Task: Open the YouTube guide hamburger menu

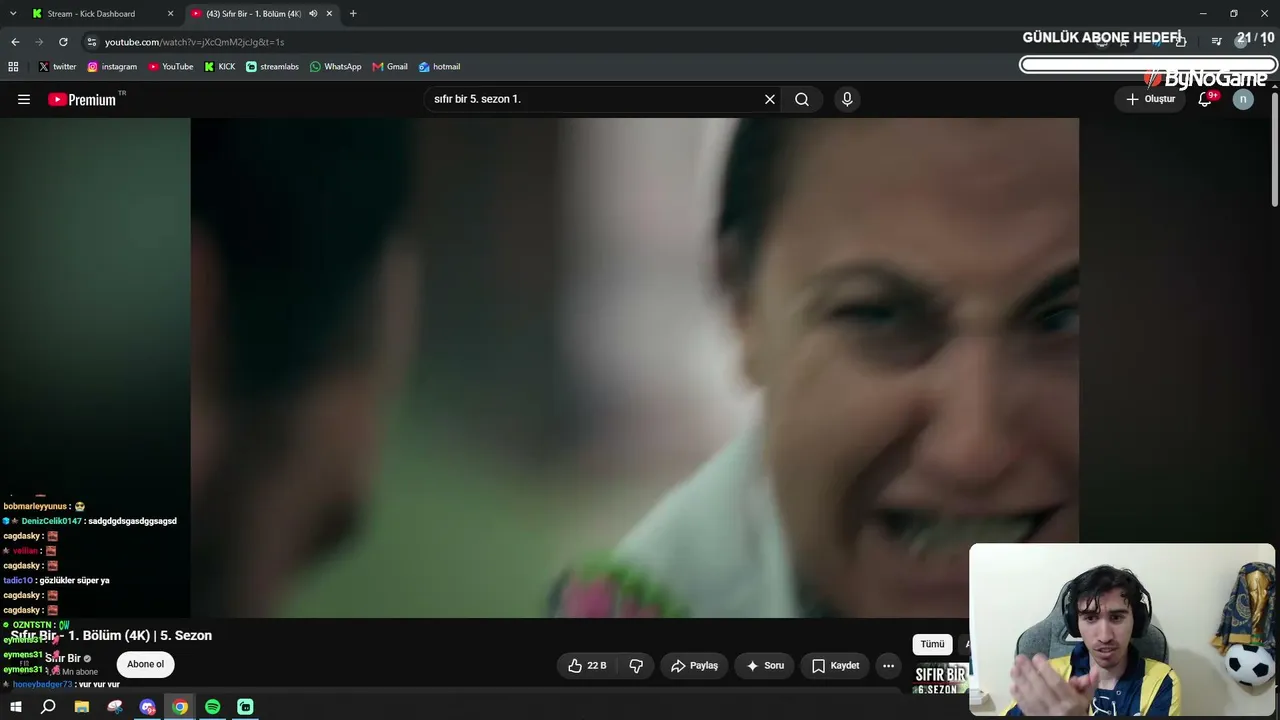Action: coord(24,99)
